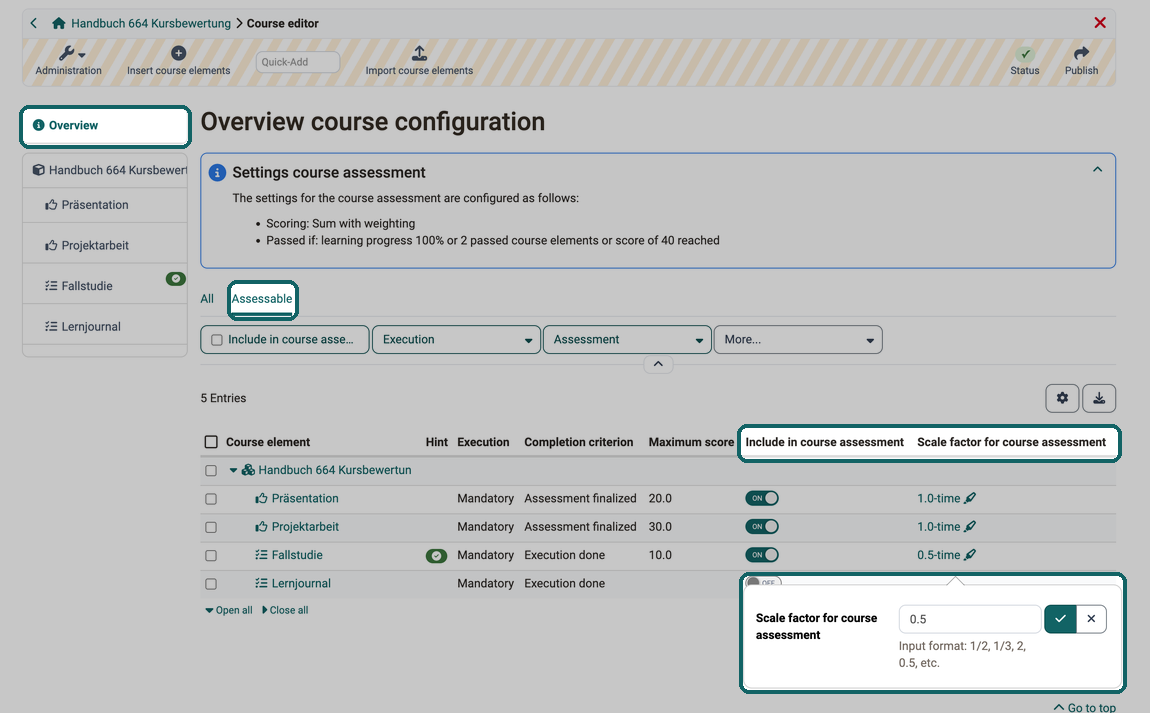Click the thumbs-up icon of Präsentation in the table
Screen dimensions: 1150x713
tap(261, 498)
